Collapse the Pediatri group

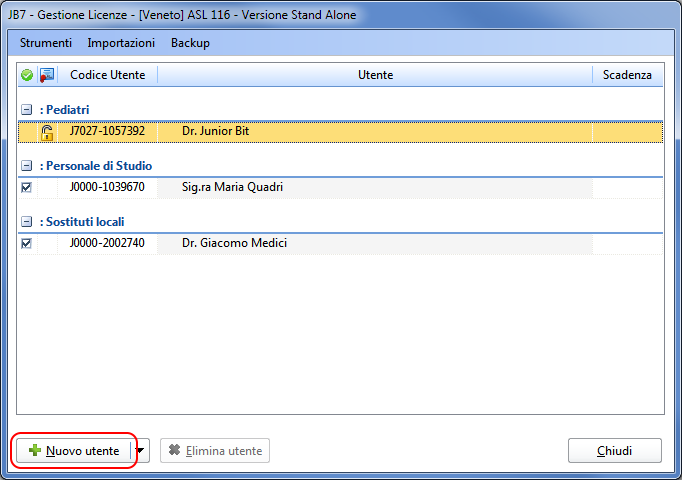click(26, 109)
